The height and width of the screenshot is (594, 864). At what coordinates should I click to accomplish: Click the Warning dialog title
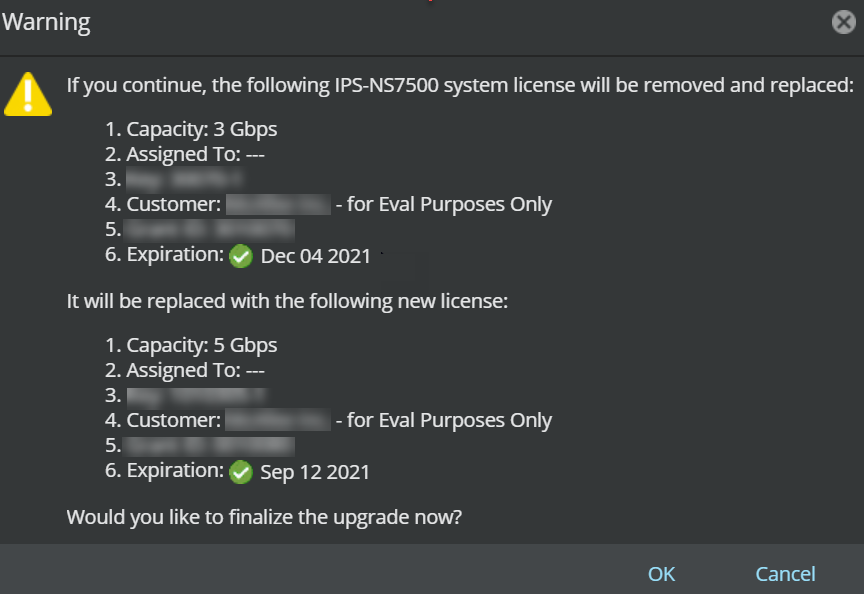coord(46,23)
